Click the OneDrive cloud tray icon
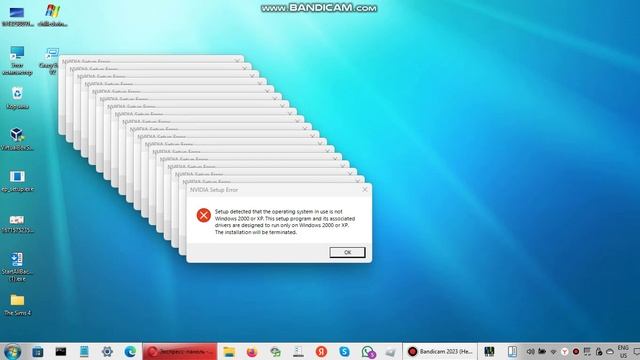The image size is (640, 360). pyautogui.click(x=610, y=351)
